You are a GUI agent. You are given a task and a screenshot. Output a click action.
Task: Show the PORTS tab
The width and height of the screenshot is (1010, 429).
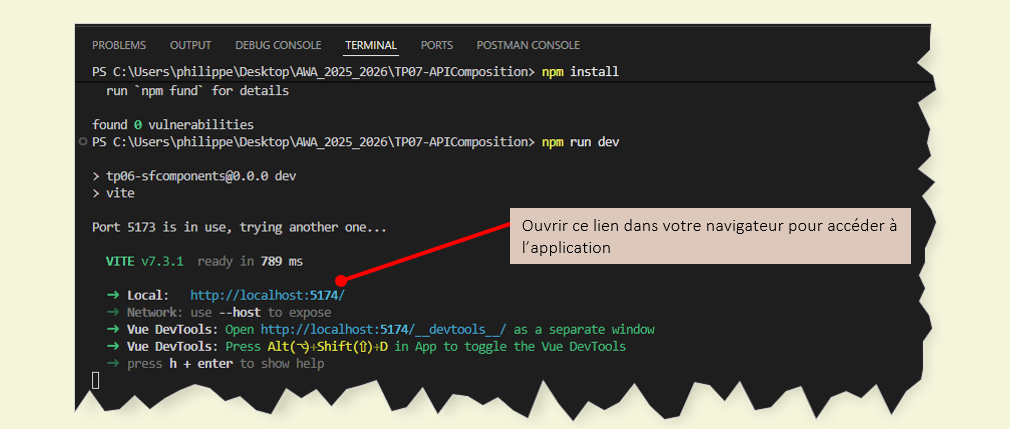click(436, 45)
